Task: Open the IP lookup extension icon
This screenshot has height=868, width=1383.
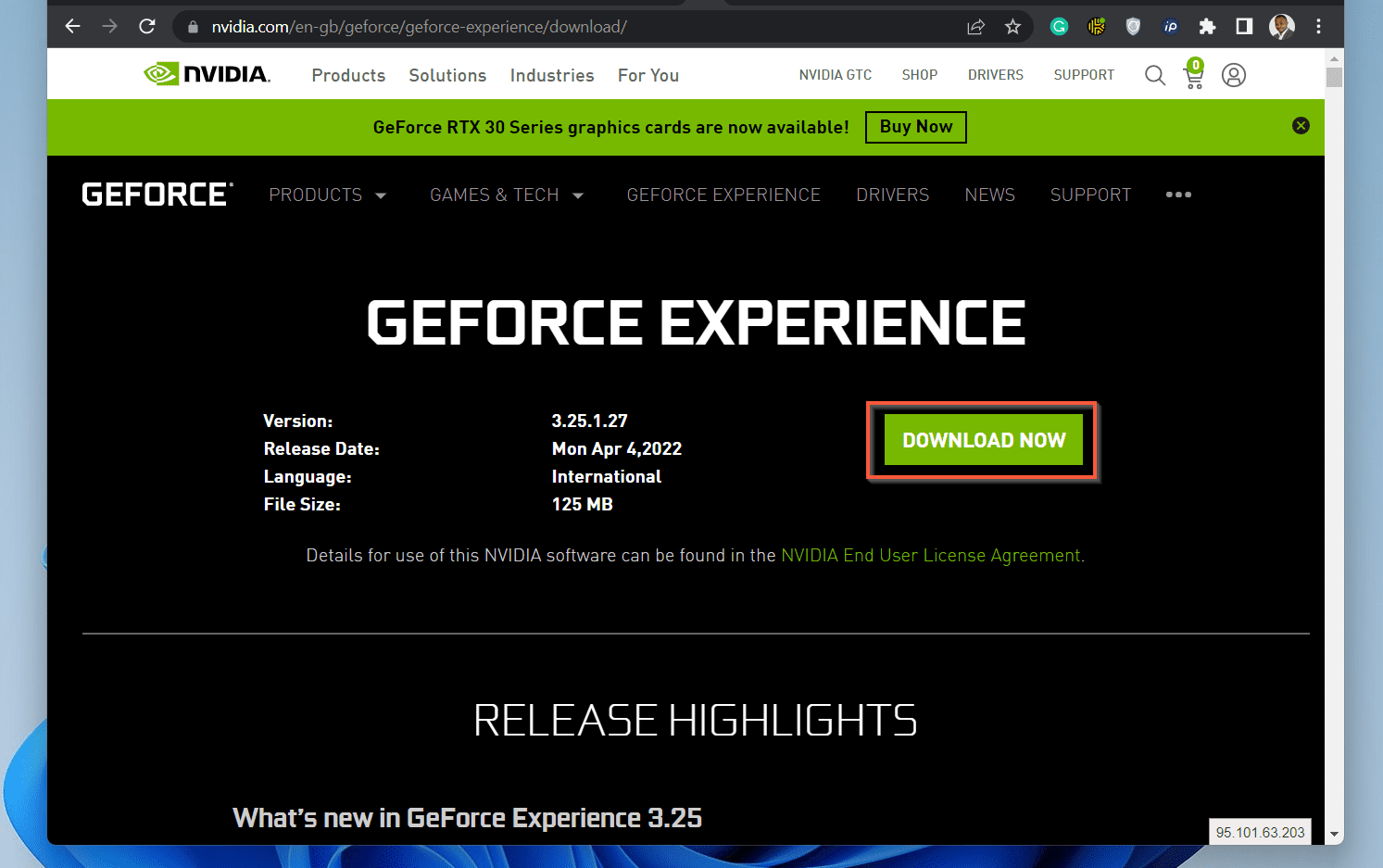Action: pos(1170,26)
